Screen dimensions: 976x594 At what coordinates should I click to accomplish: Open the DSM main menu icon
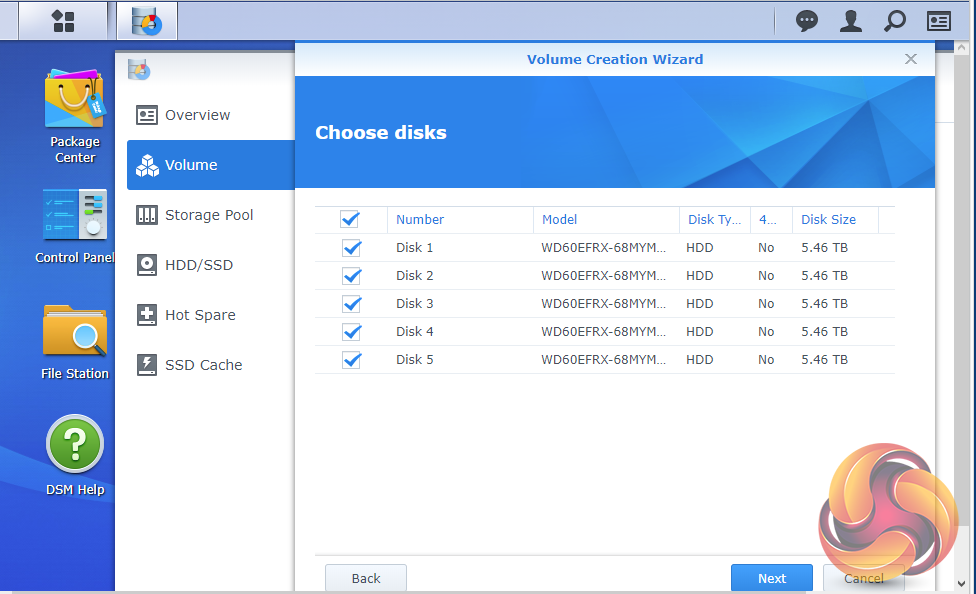tap(63, 20)
